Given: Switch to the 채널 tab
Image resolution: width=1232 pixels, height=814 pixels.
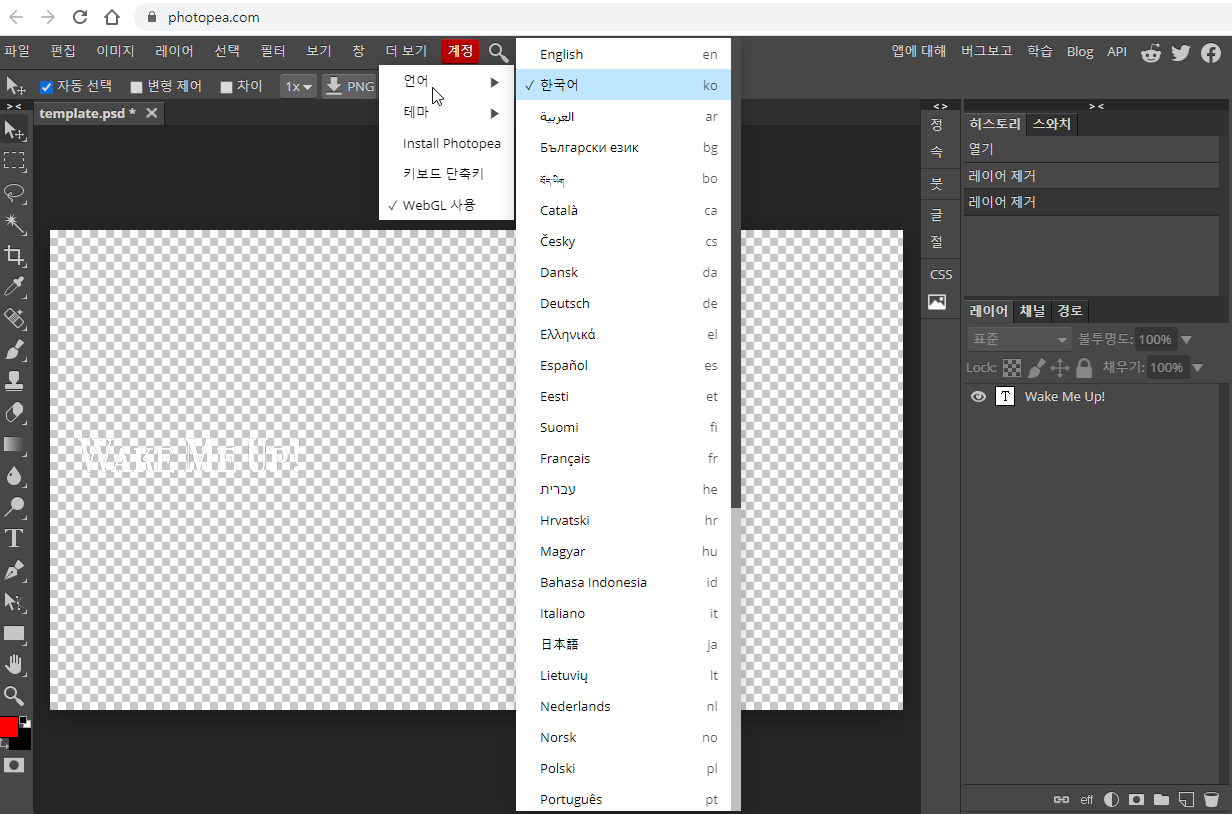Looking at the screenshot, I should click(1032, 311).
